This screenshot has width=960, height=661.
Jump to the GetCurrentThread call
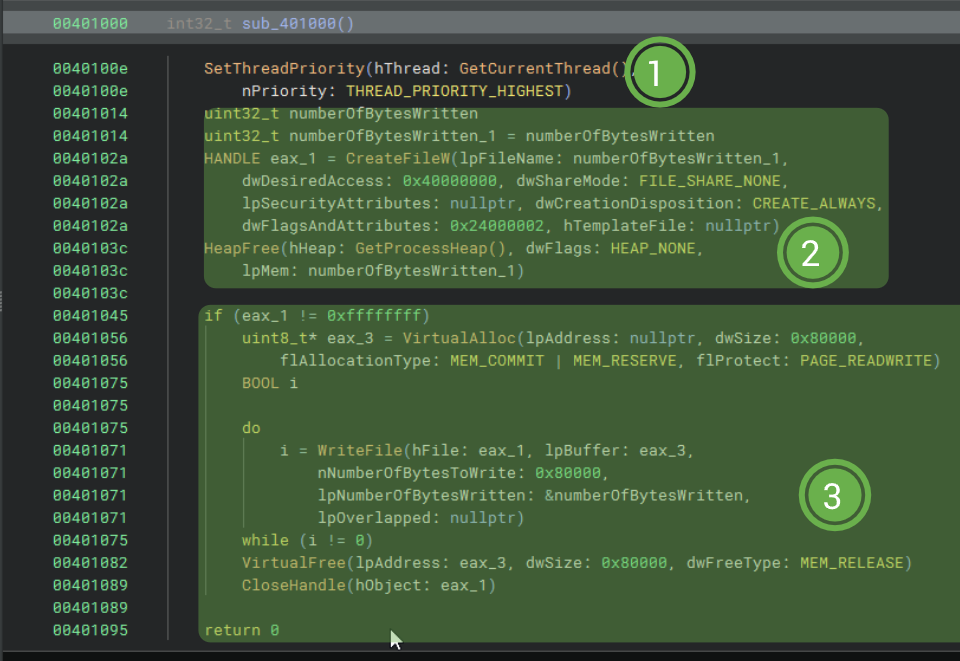[x=534, y=69]
